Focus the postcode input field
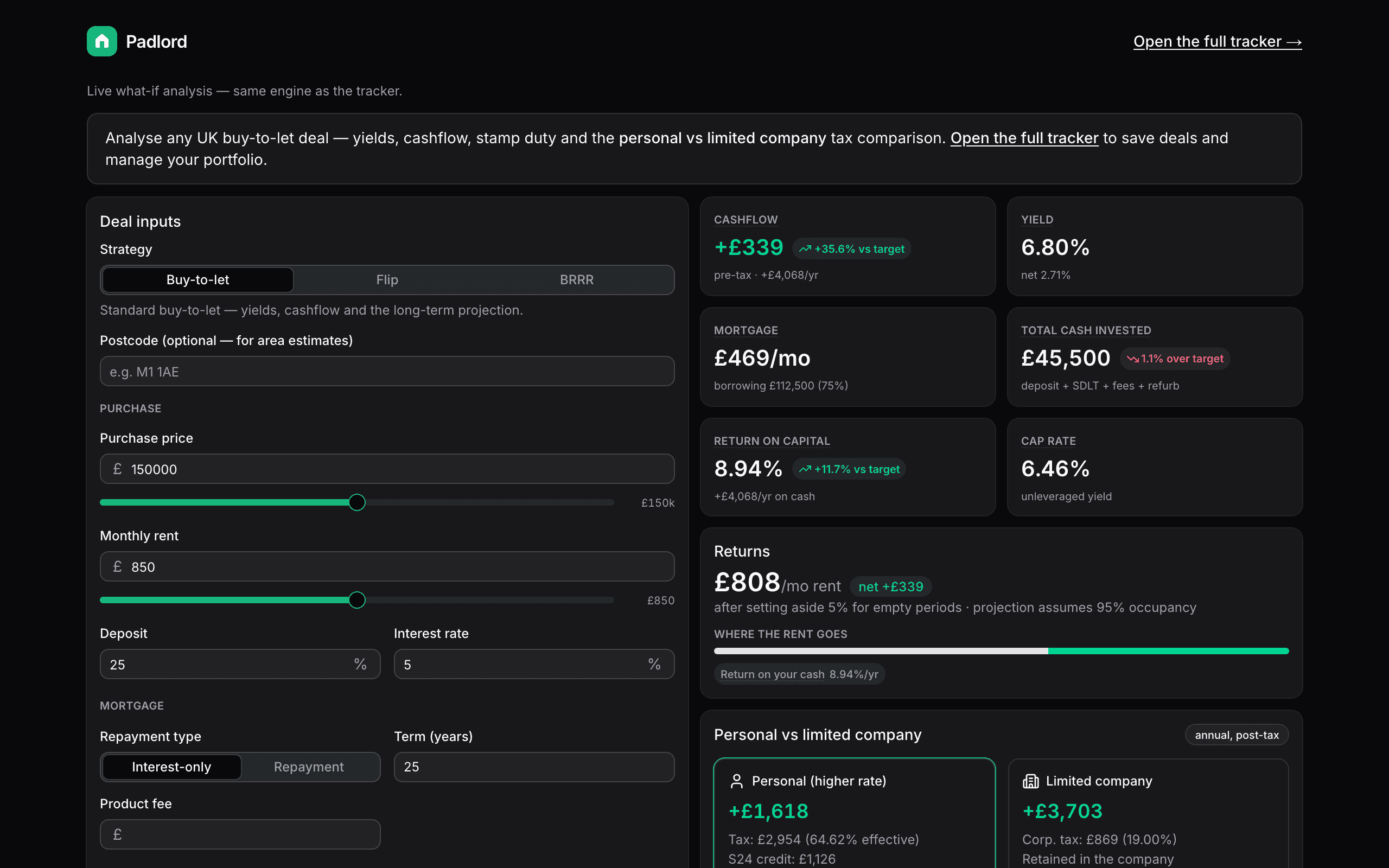Viewport: 1389px width, 868px height. tap(387, 372)
